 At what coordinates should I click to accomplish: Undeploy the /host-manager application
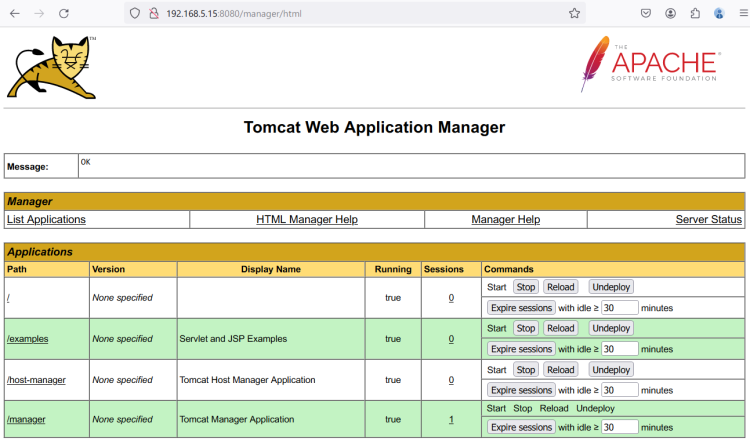pyautogui.click(x=611, y=370)
